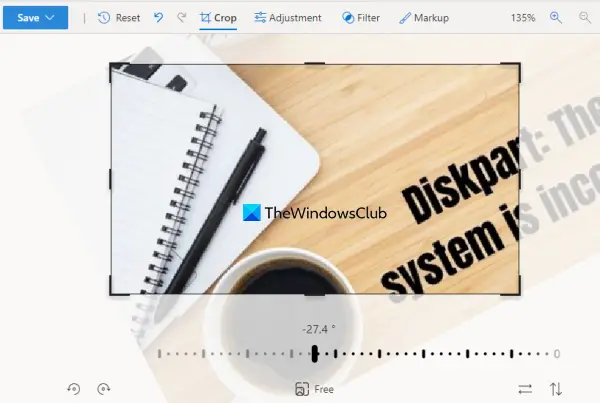Screen dimensions: 600x403
Task: Undo the last edit
Action: click(158, 18)
